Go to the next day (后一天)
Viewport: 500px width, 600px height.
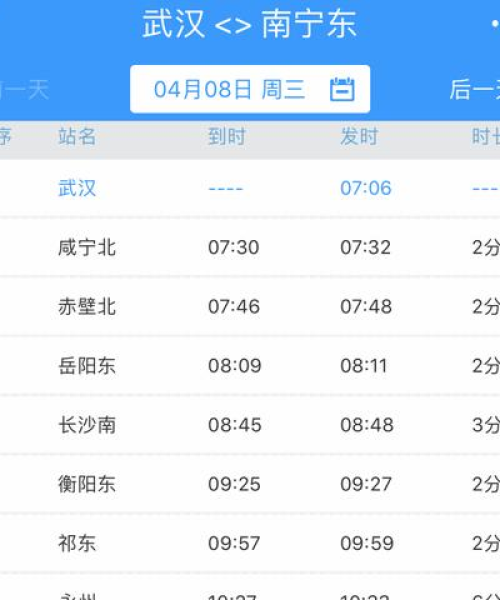pyautogui.click(x=475, y=90)
